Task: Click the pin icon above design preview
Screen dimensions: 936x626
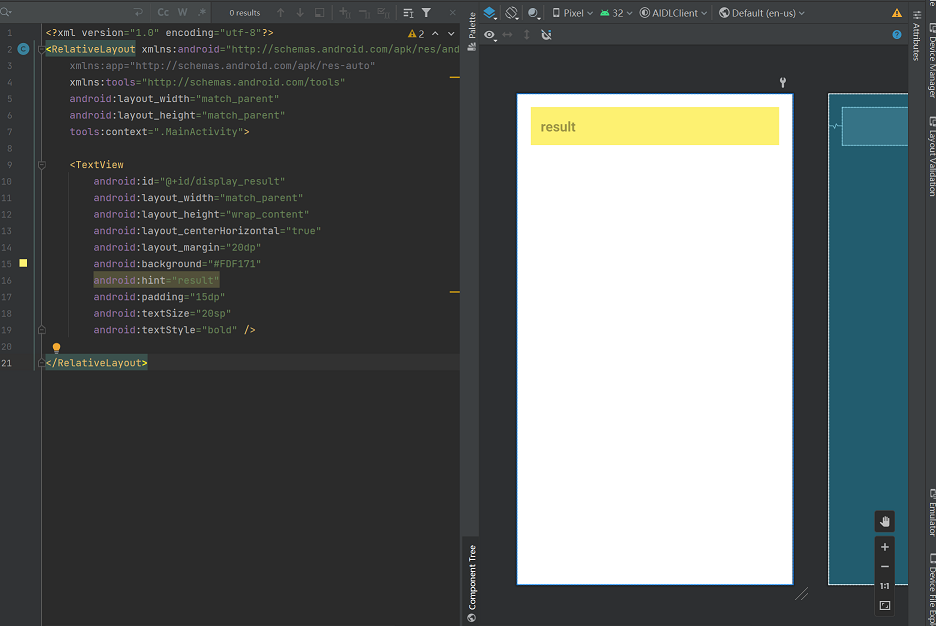Action: click(783, 82)
